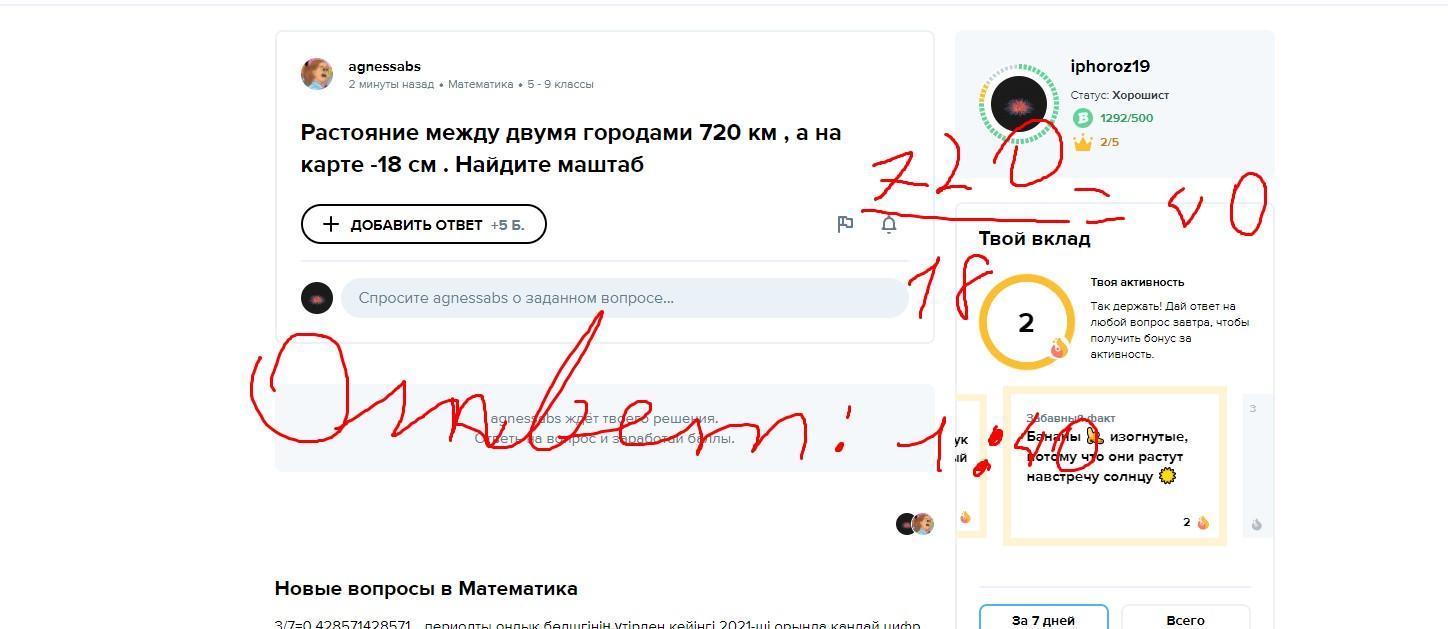Open the new question about 3/7 period
1448x629 pixels.
click(x=597, y=624)
